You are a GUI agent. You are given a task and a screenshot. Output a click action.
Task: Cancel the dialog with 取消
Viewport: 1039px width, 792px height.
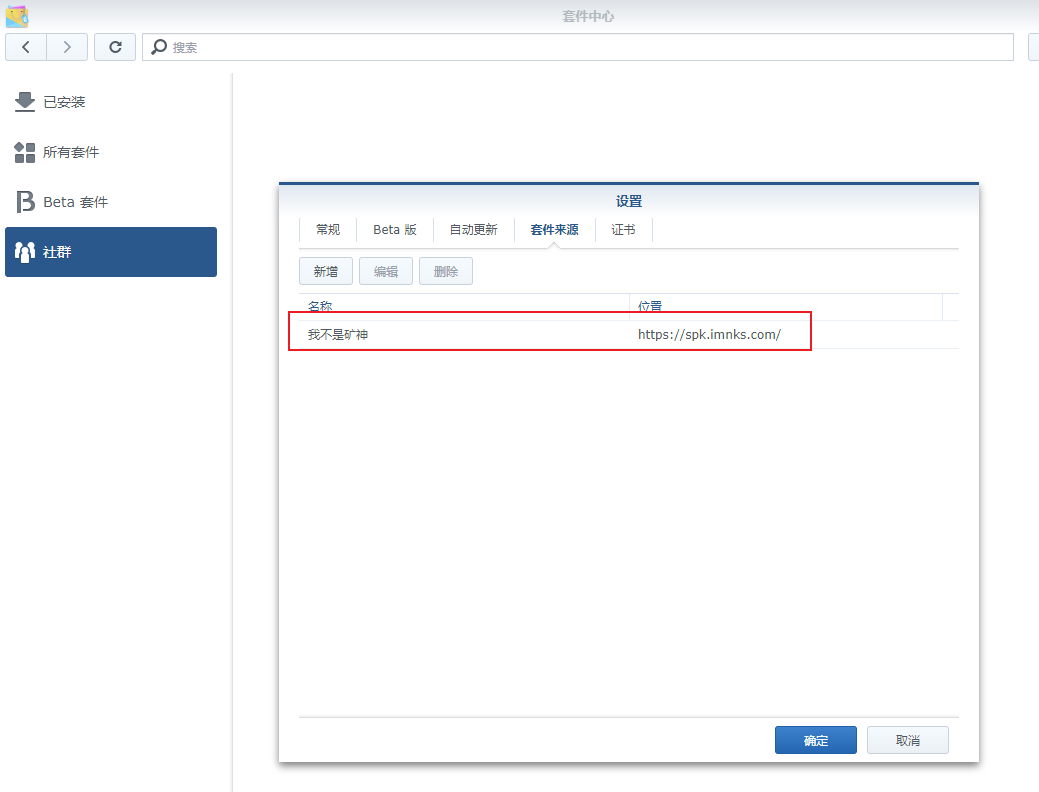[x=907, y=740]
